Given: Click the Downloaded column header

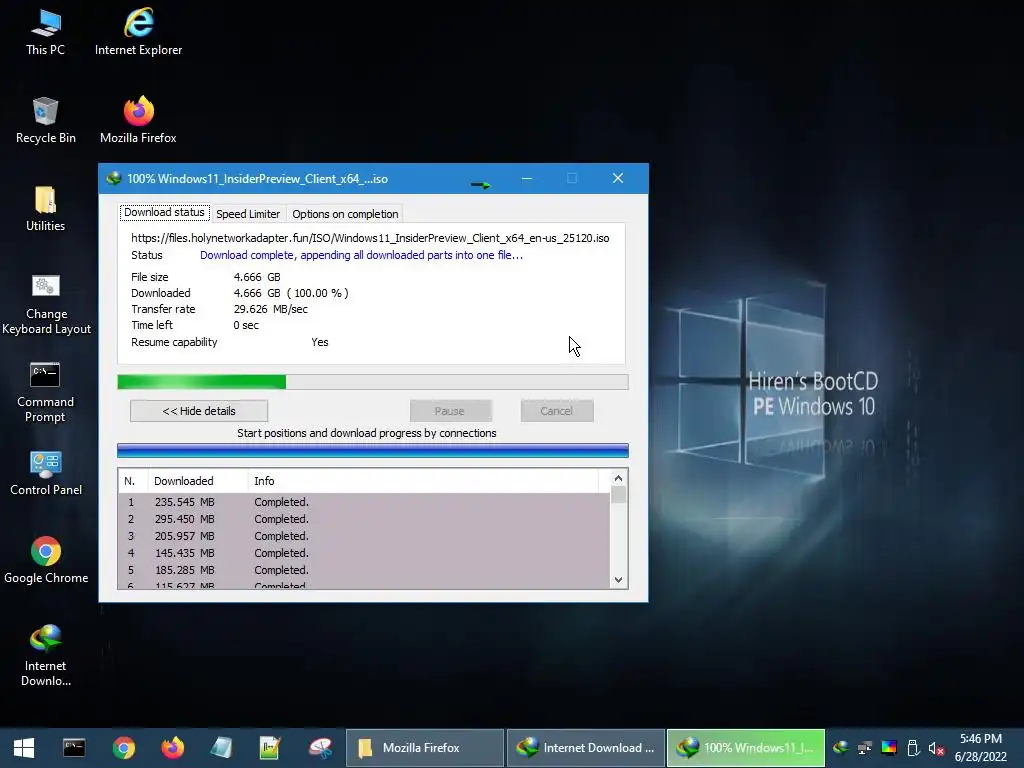Looking at the screenshot, I should point(198,481).
